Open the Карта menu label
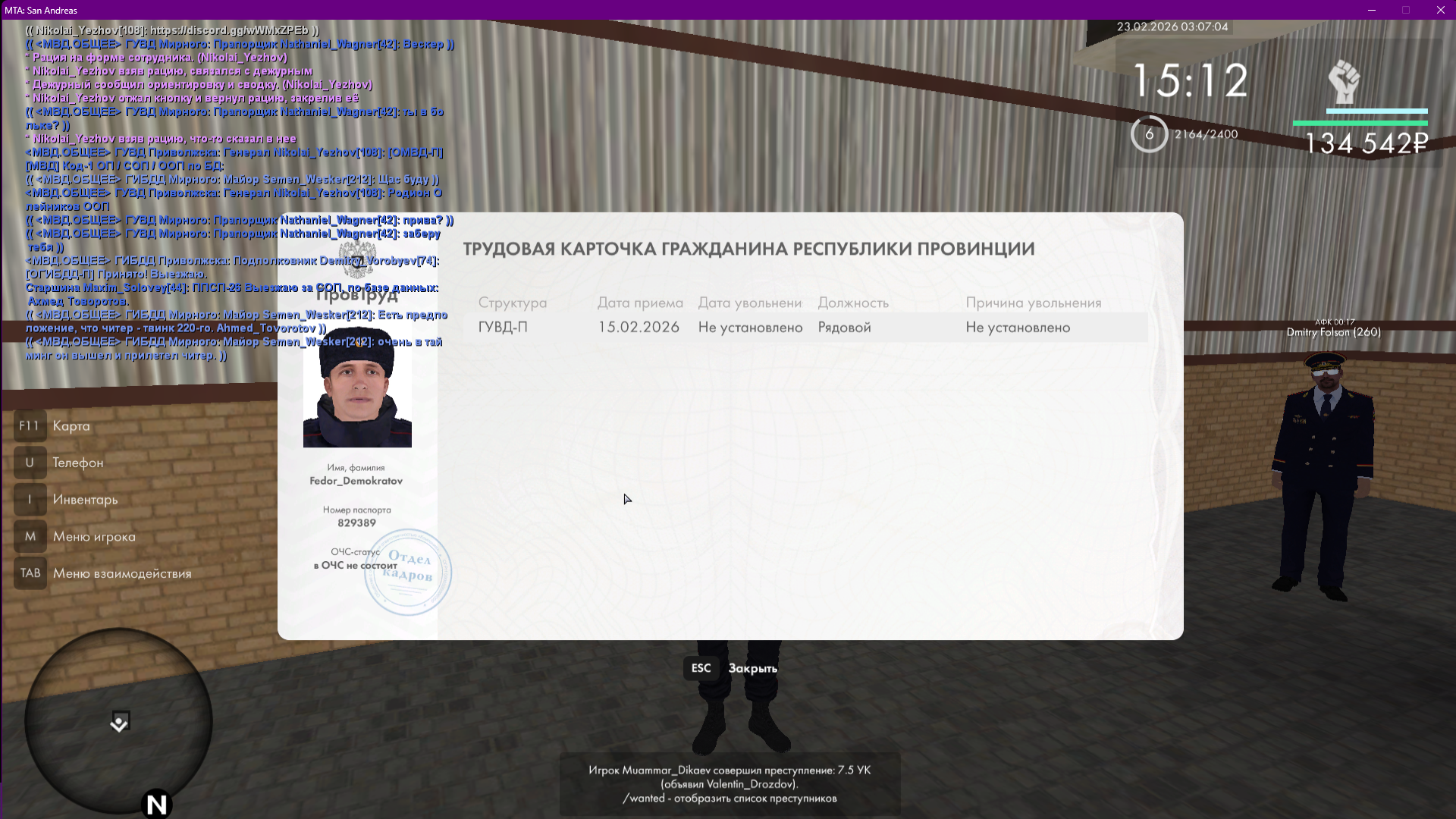 point(71,426)
